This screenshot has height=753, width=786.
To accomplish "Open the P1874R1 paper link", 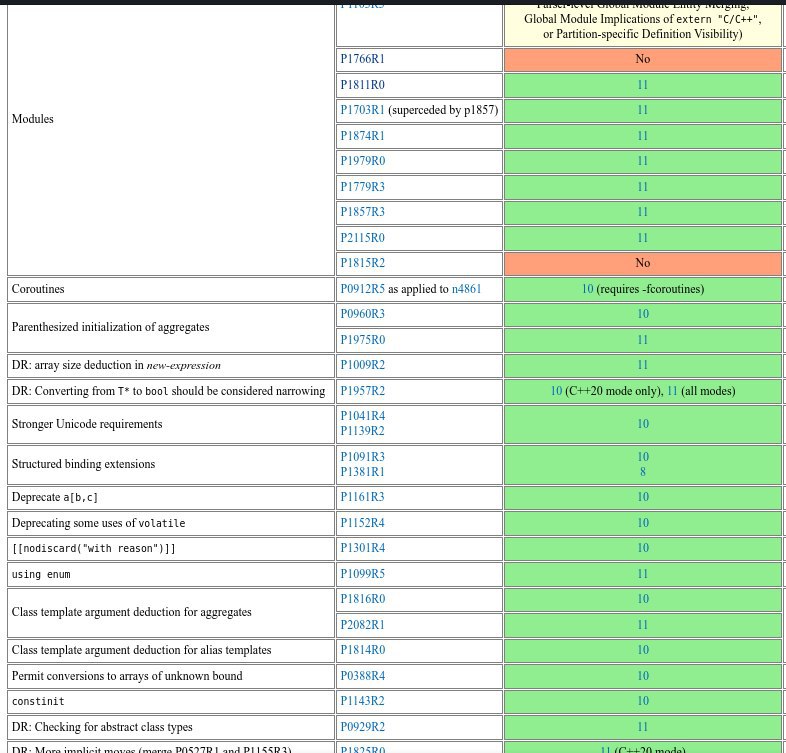I will click(362, 136).
